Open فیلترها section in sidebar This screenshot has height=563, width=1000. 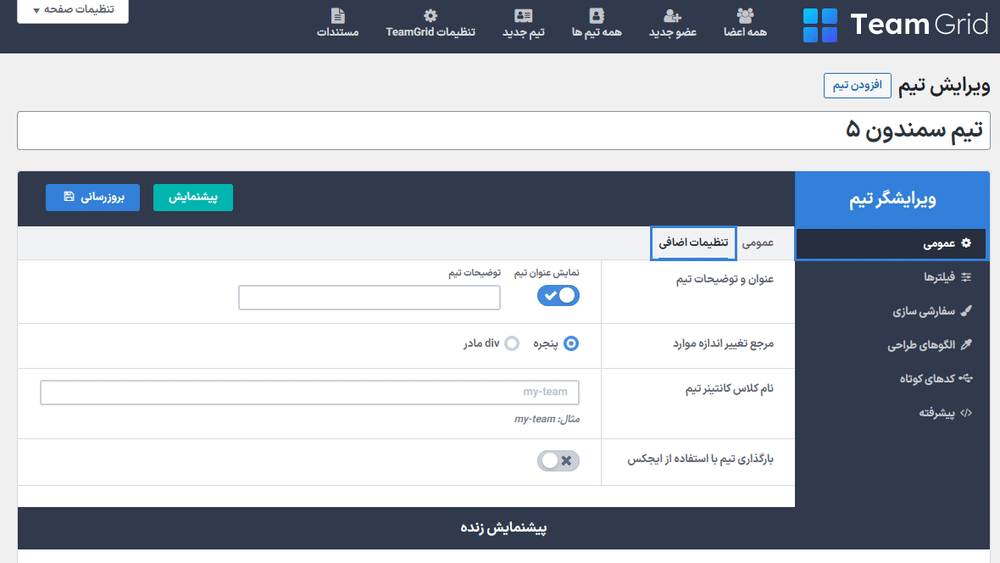938,276
